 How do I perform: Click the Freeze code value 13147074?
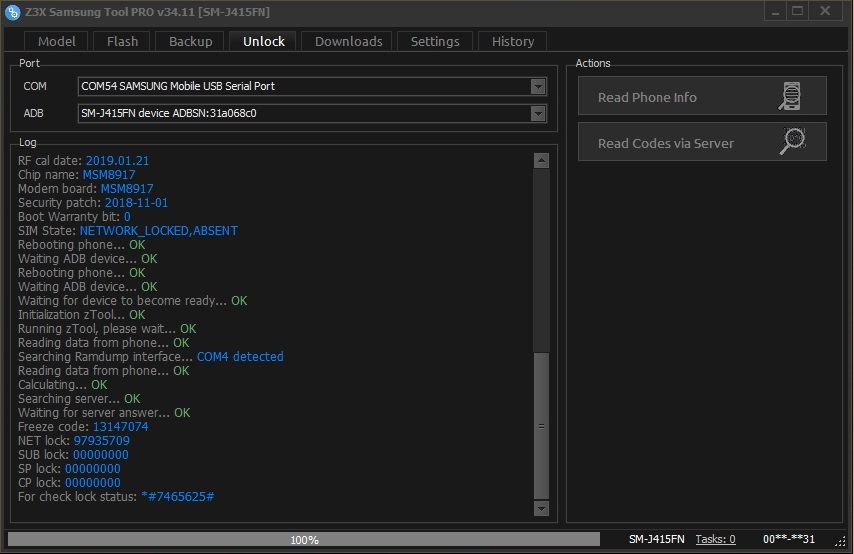pos(120,427)
